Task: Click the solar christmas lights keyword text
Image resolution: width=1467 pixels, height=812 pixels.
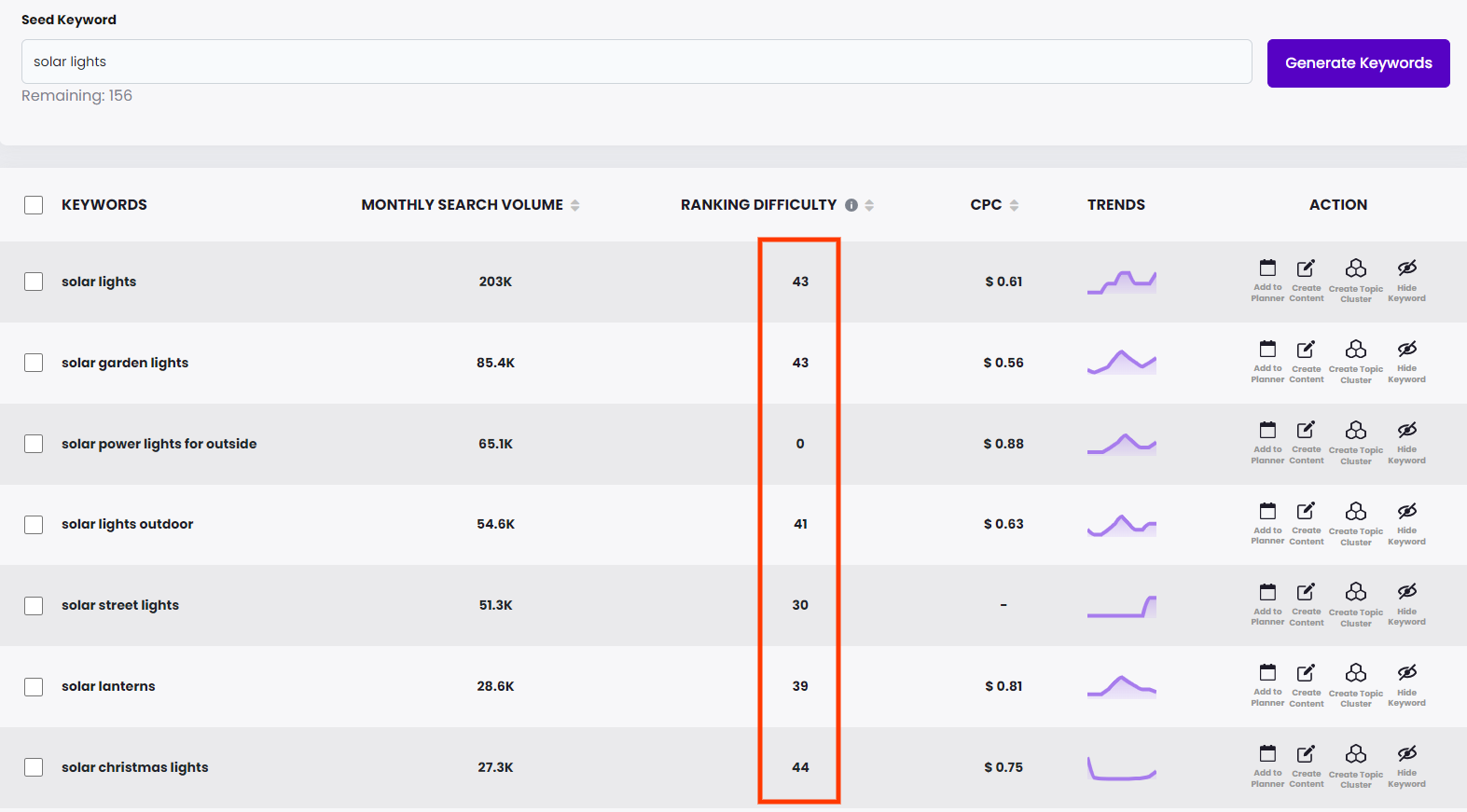Action: pos(135,767)
